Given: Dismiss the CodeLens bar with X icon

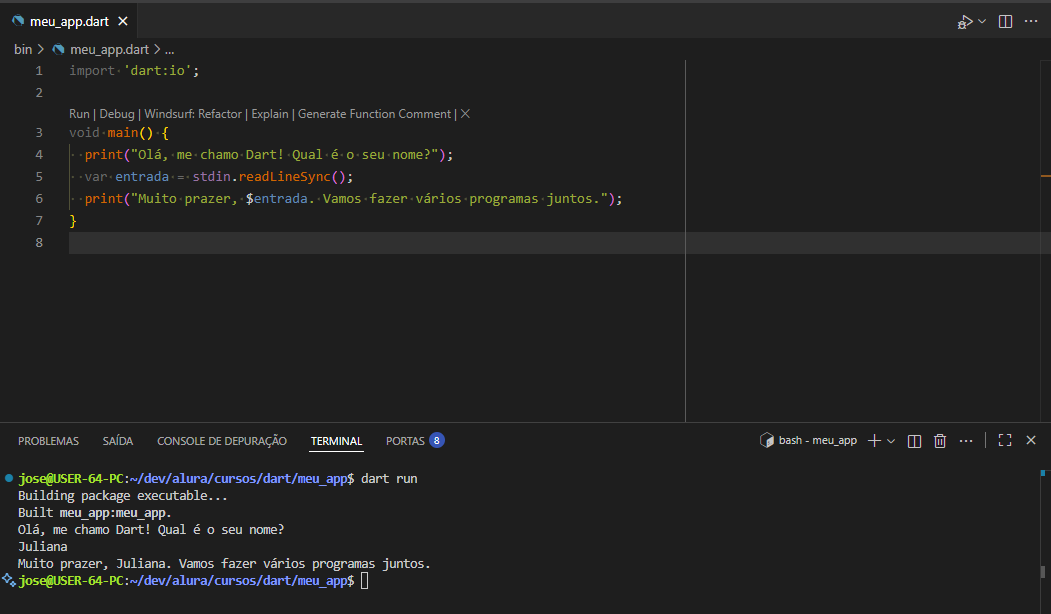Looking at the screenshot, I should (x=465, y=114).
